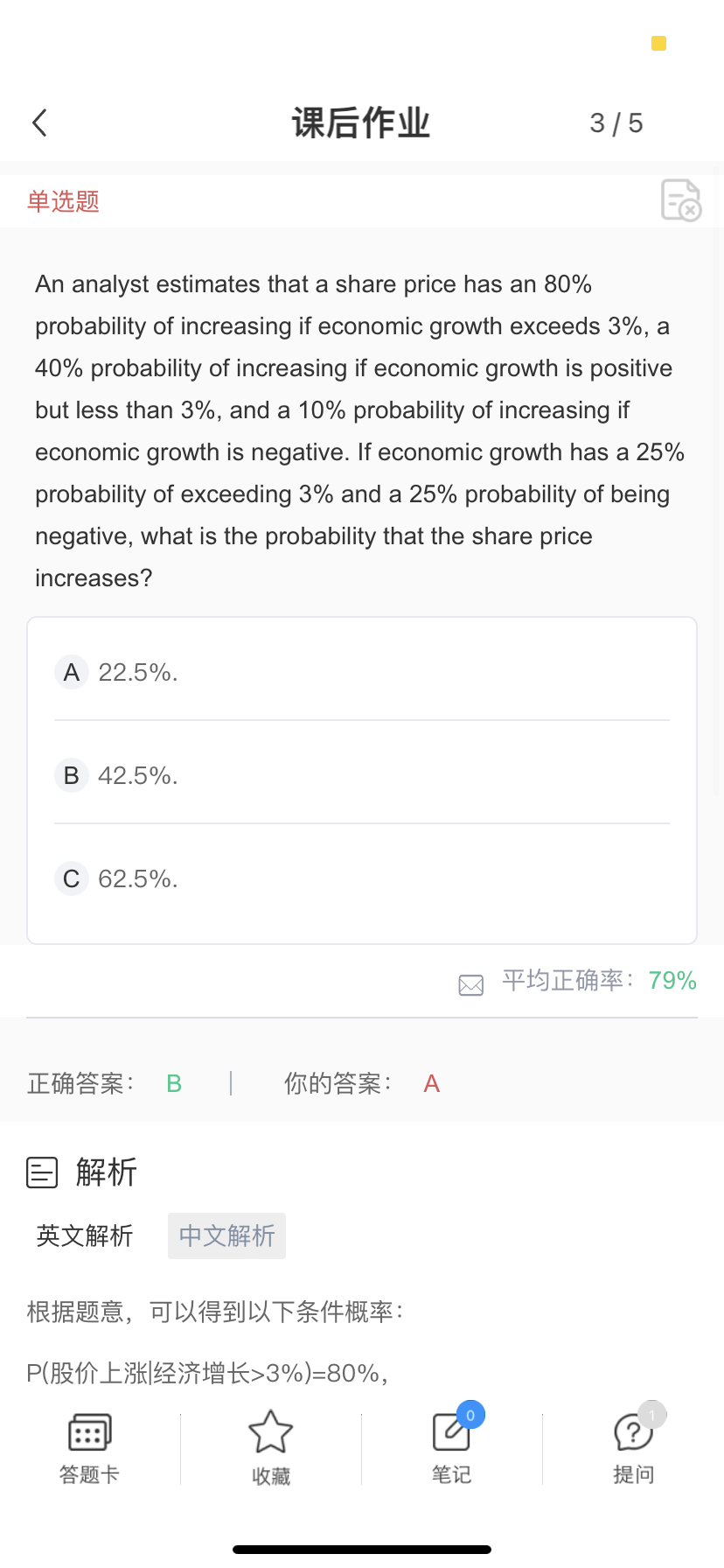Switch to 英文解析 tab

pyautogui.click(x=85, y=1235)
